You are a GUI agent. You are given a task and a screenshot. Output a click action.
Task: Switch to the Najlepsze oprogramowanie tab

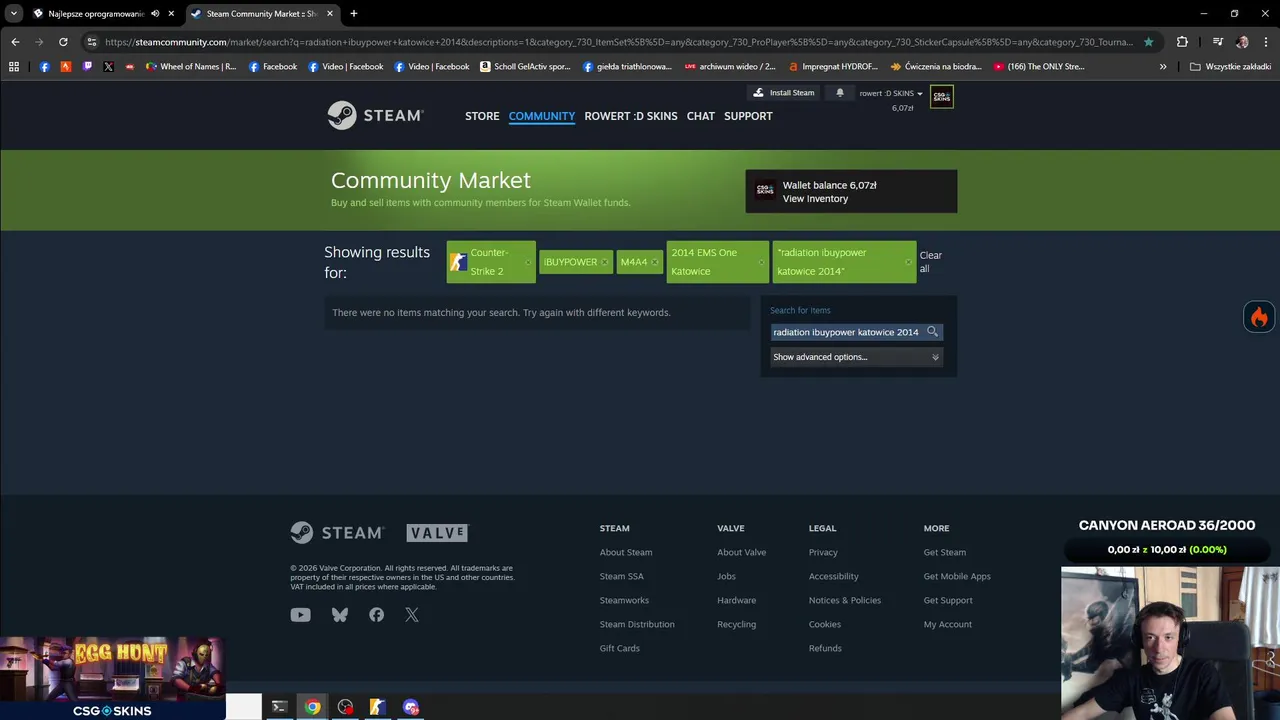[96, 14]
